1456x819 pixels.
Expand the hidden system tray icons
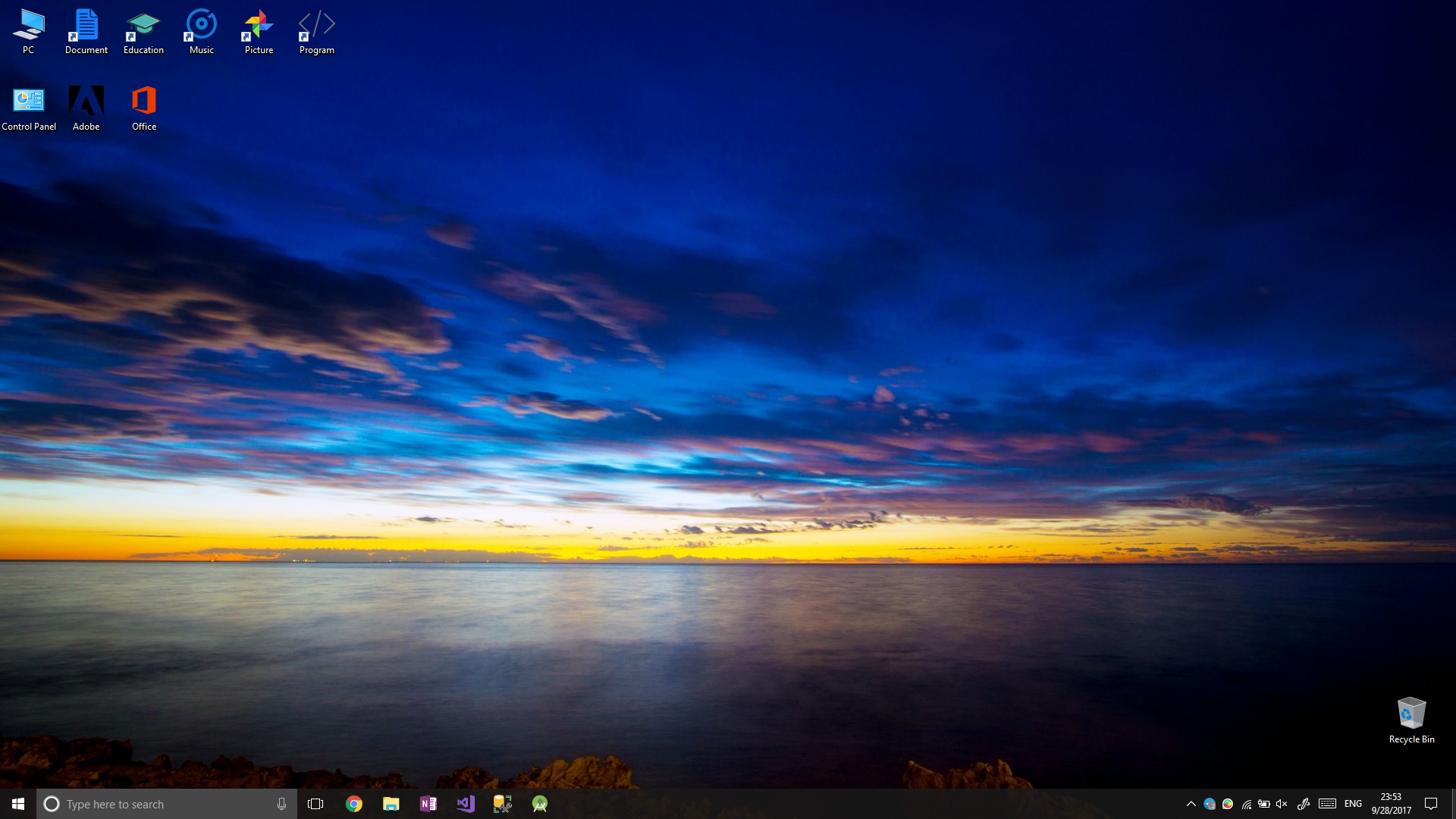click(1191, 804)
